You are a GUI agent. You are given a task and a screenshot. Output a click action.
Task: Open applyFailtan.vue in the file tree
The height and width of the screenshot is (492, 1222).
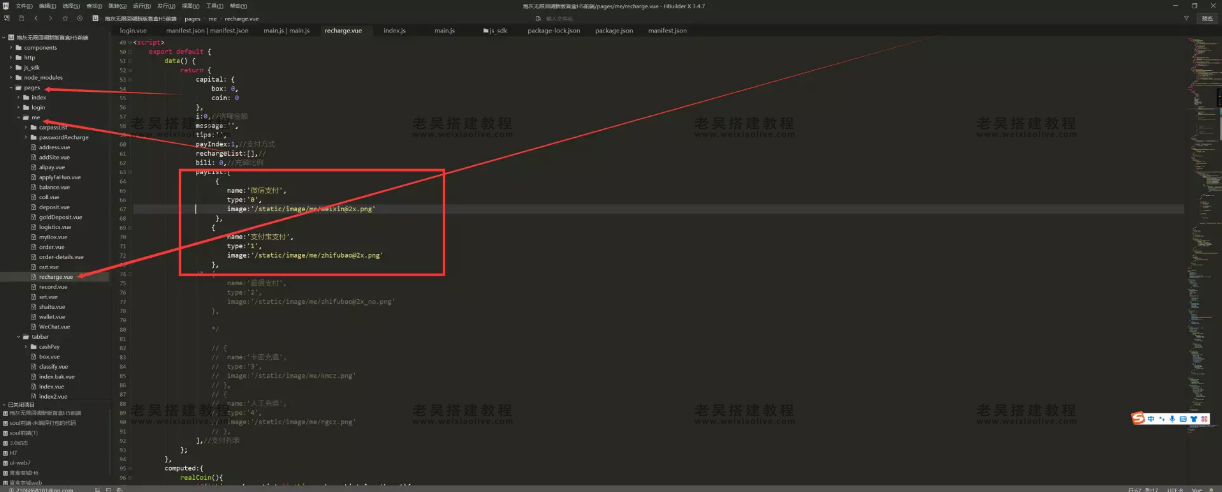[59, 177]
